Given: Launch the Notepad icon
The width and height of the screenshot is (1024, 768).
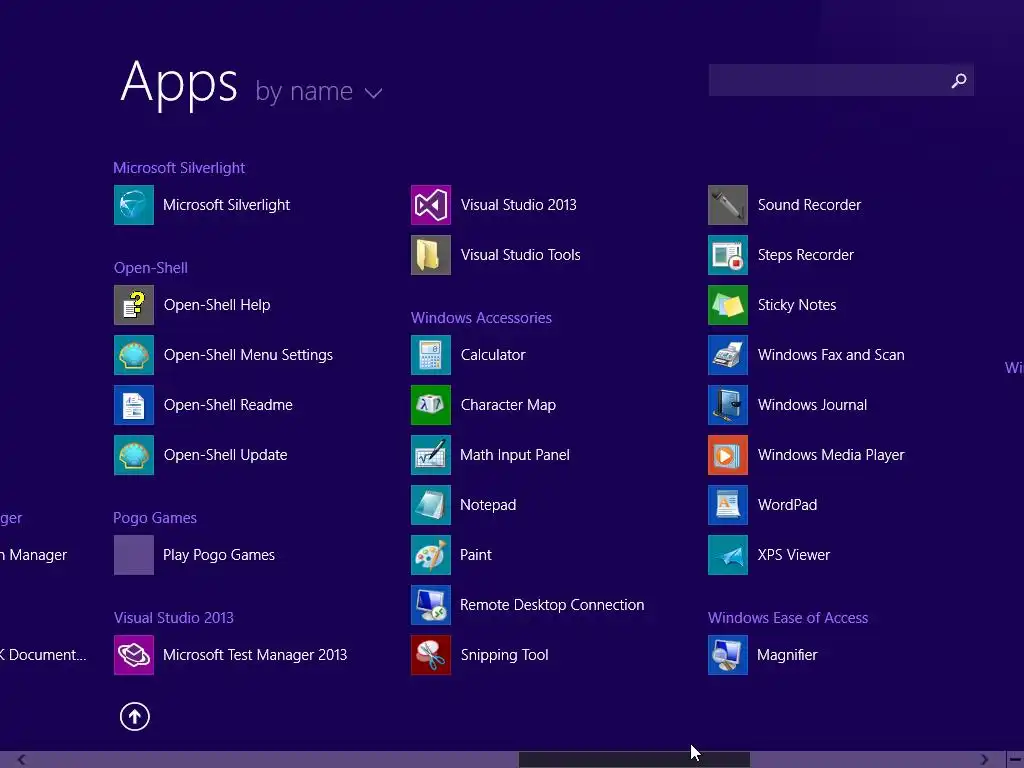Looking at the screenshot, I should pos(431,505).
